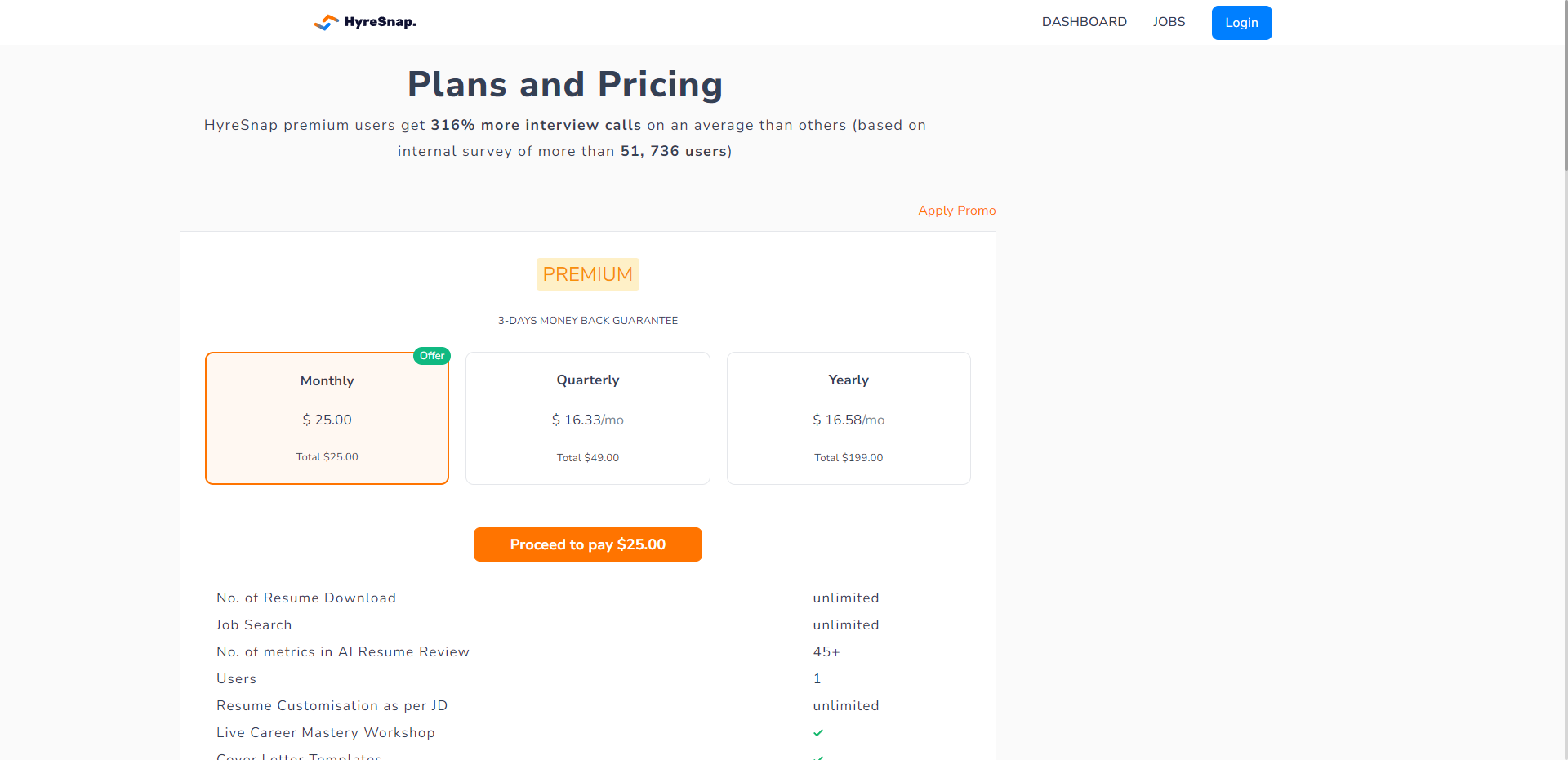Click the Plans and Pricing heading
The height and width of the screenshot is (760, 1568).
565,85
